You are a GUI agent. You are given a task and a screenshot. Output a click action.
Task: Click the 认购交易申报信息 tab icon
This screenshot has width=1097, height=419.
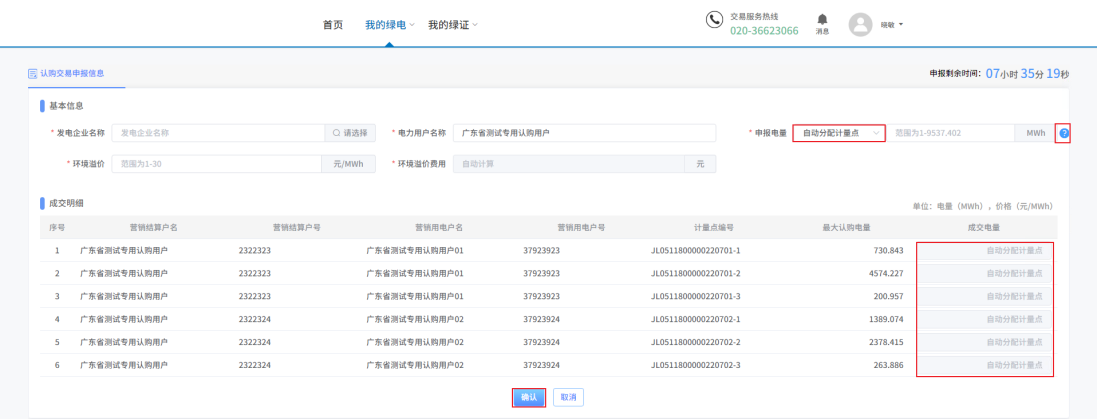[33, 73]
